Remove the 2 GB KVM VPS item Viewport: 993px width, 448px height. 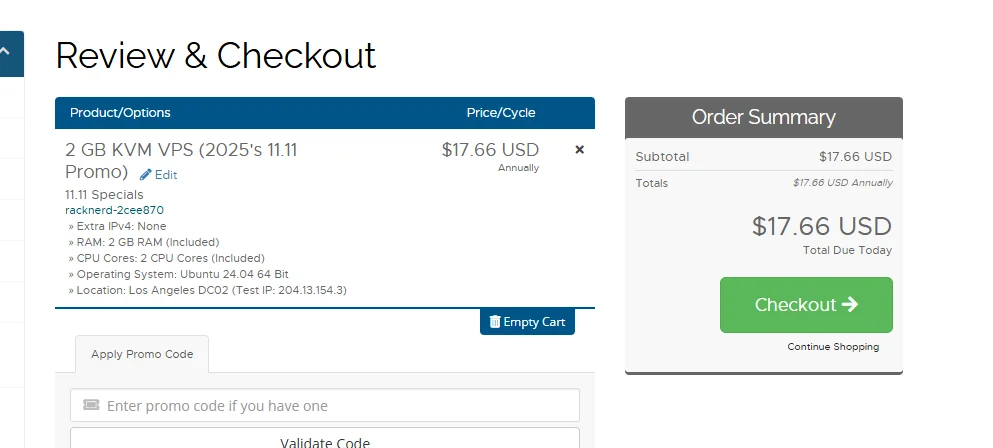pyautogui.click(x=579, y=150)
